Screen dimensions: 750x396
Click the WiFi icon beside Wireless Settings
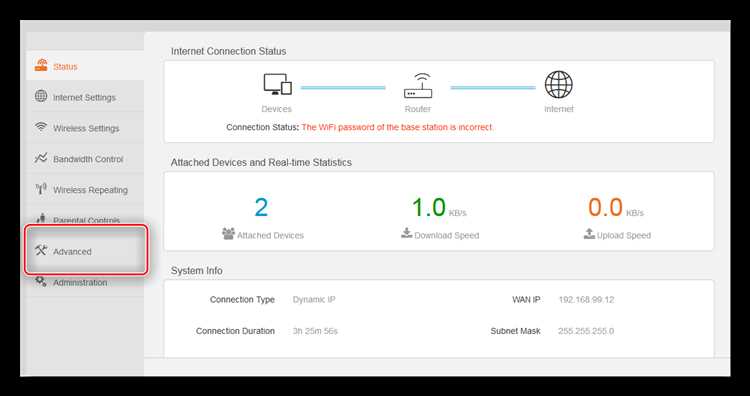coord(41,127)
